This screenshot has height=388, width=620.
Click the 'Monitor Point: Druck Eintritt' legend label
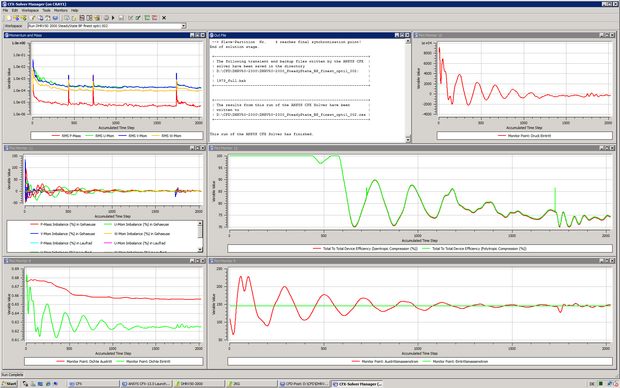click(529, 136)
